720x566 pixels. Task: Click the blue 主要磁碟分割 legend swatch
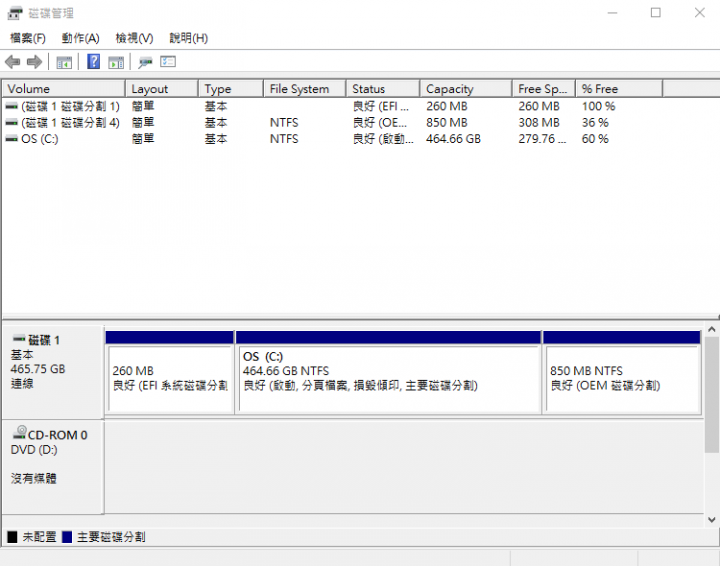[67, 537]
